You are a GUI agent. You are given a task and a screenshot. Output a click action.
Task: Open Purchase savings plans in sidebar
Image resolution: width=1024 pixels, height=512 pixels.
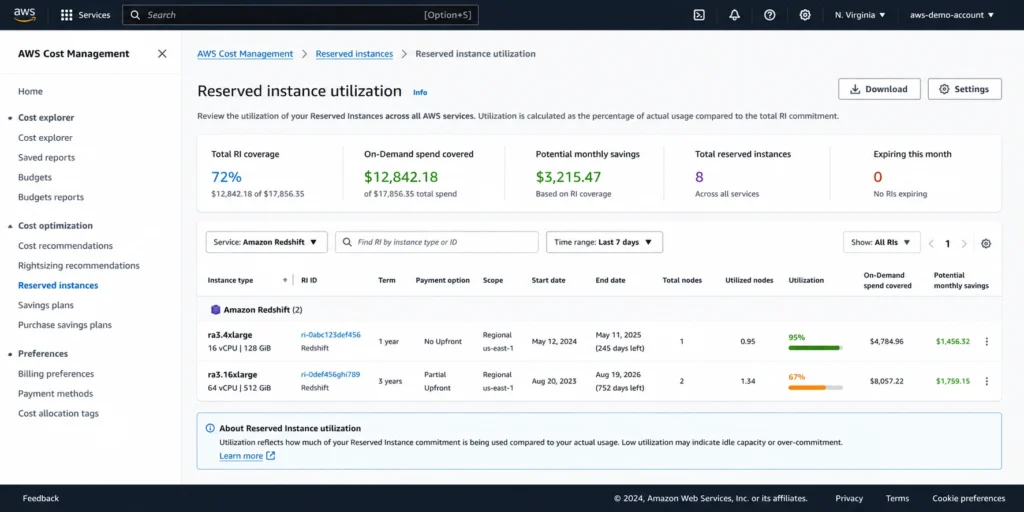(65, 325)
